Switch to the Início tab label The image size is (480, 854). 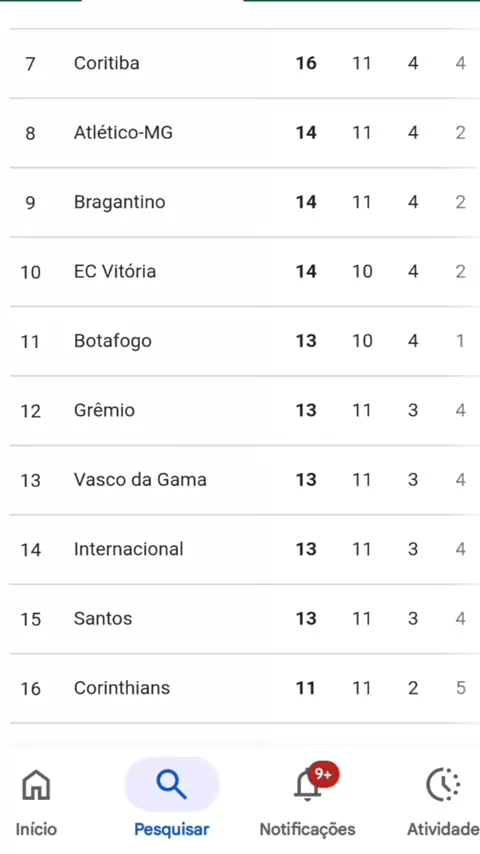pyautogui.click(x=36, y=829)
